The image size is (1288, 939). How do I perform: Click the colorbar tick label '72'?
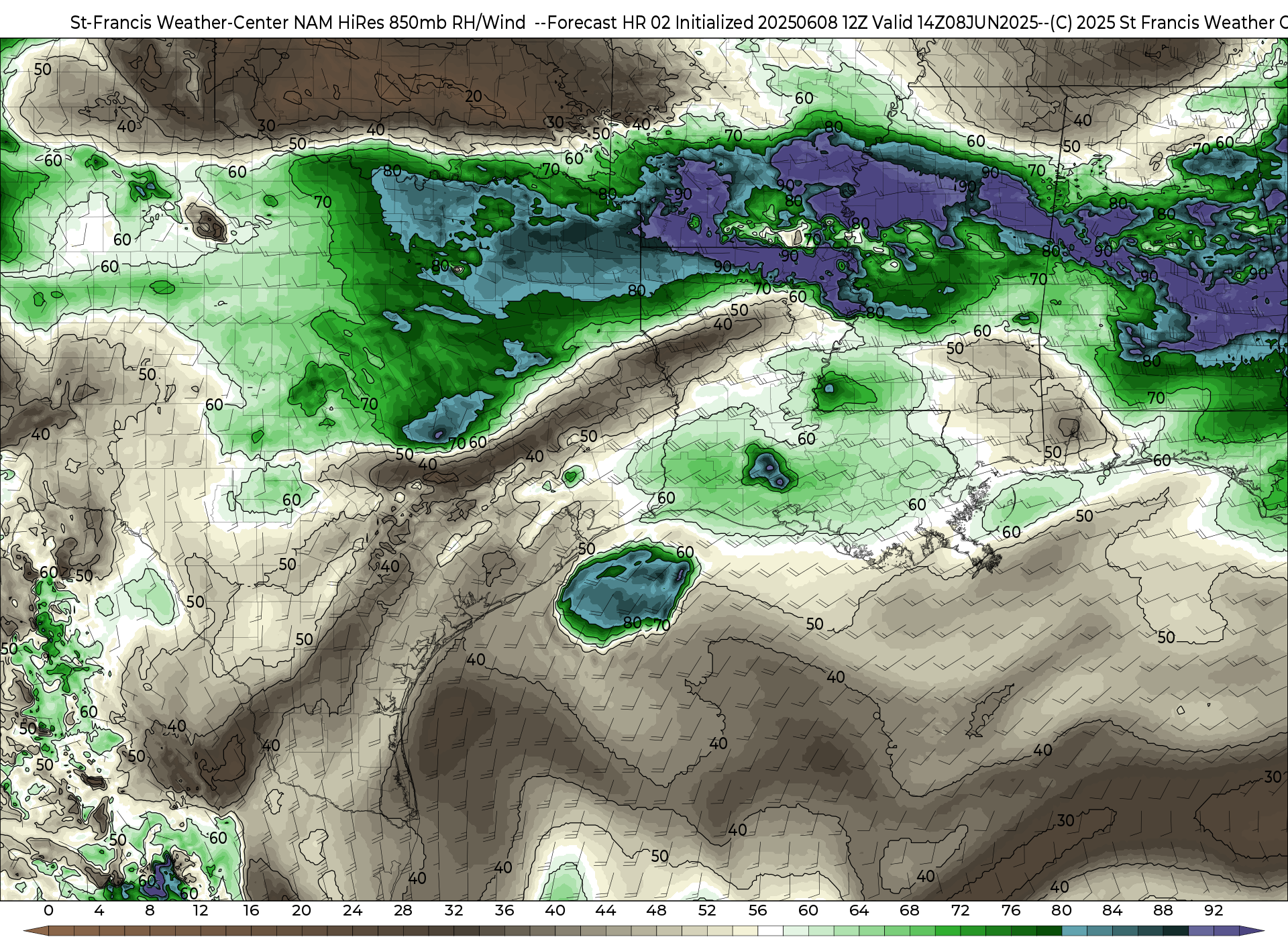click(961, 910)
